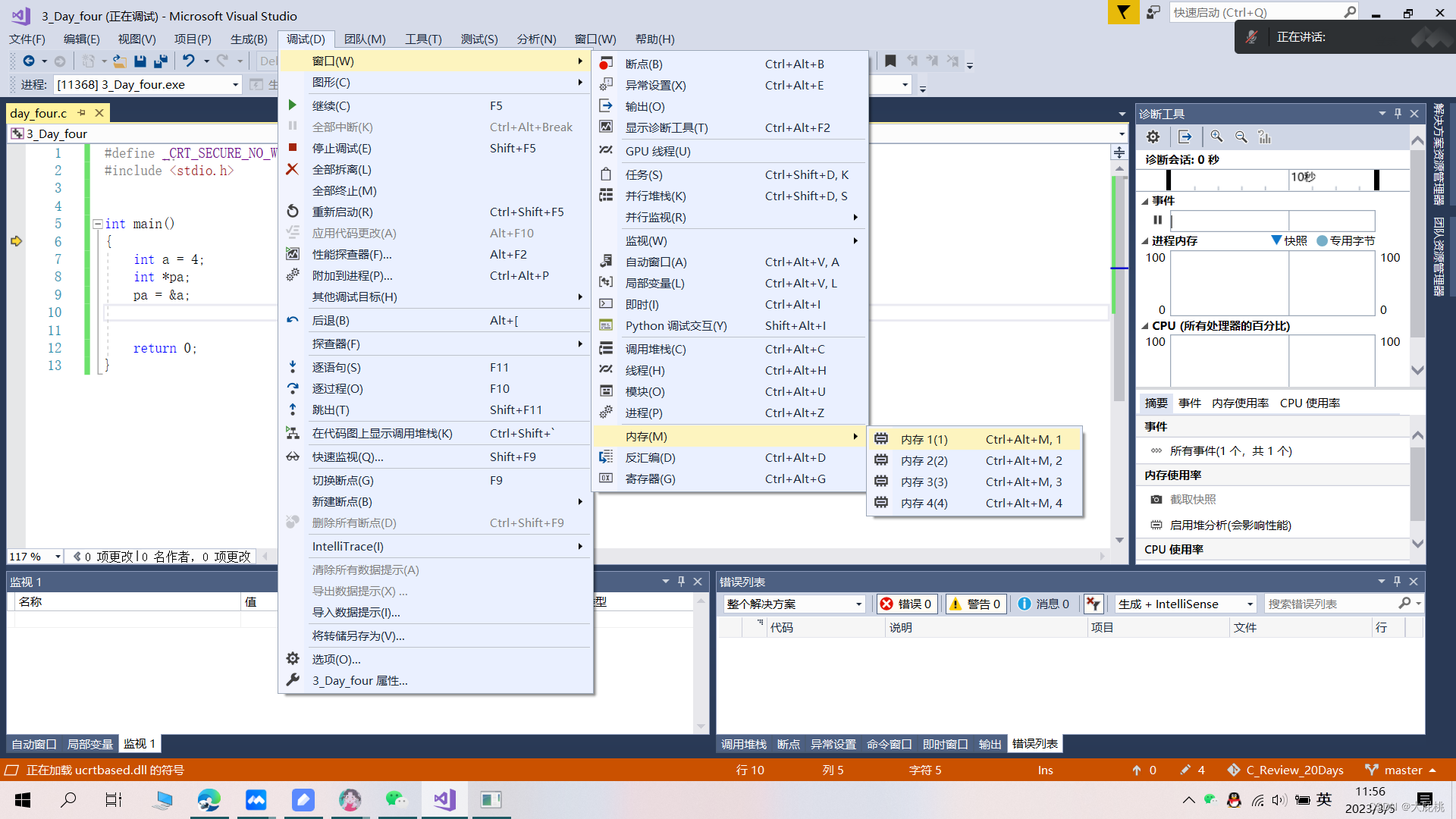Switch to the 内存使用率 tab
This screenshot has height=819, width=1456.
pos(1240,403)
